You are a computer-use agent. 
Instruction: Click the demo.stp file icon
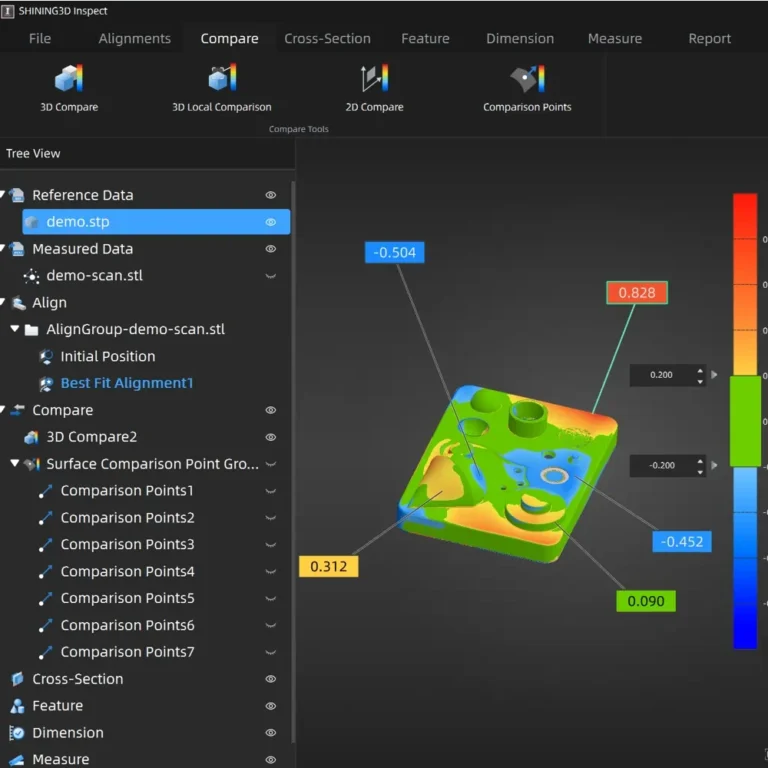(31, 222)
